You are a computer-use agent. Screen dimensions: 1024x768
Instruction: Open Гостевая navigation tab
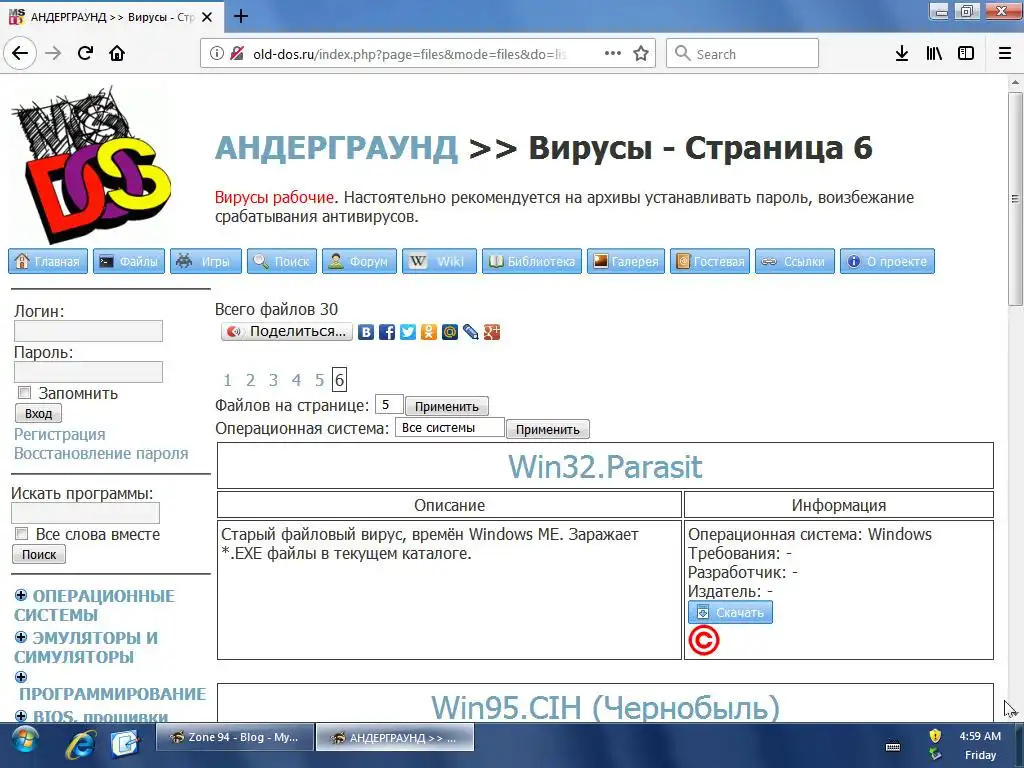point(710,261)
